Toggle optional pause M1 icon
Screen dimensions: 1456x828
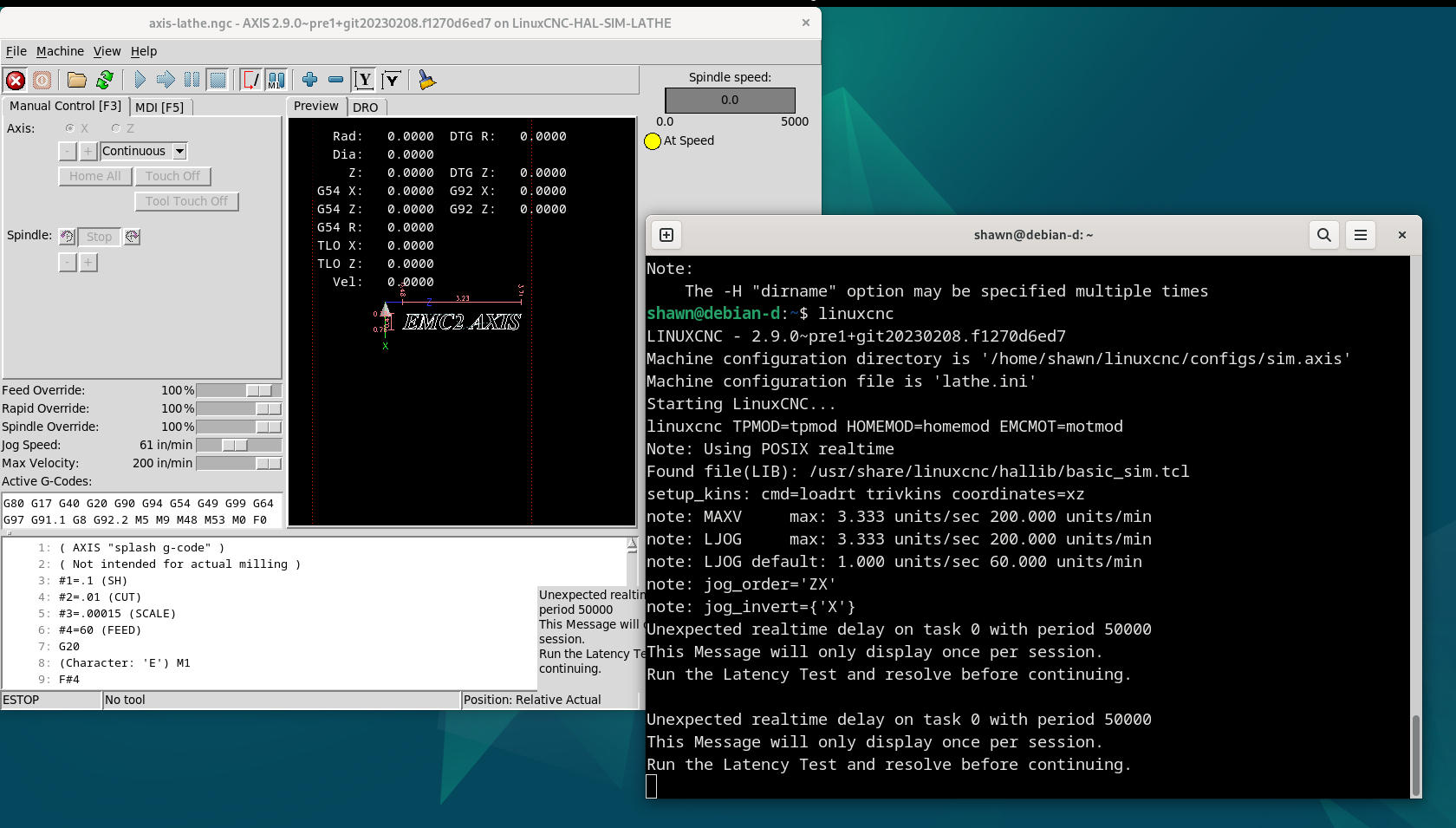coord(276,81)
